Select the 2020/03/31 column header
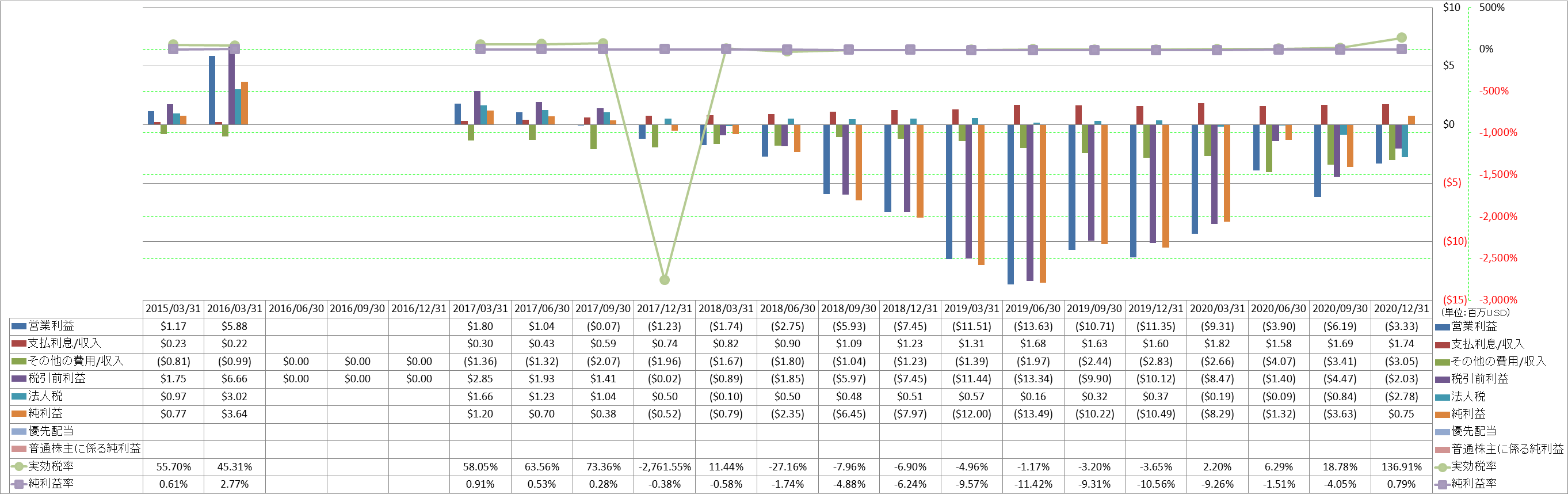This screenshot has height=494, width=1568. click(x=1218, y=309)
